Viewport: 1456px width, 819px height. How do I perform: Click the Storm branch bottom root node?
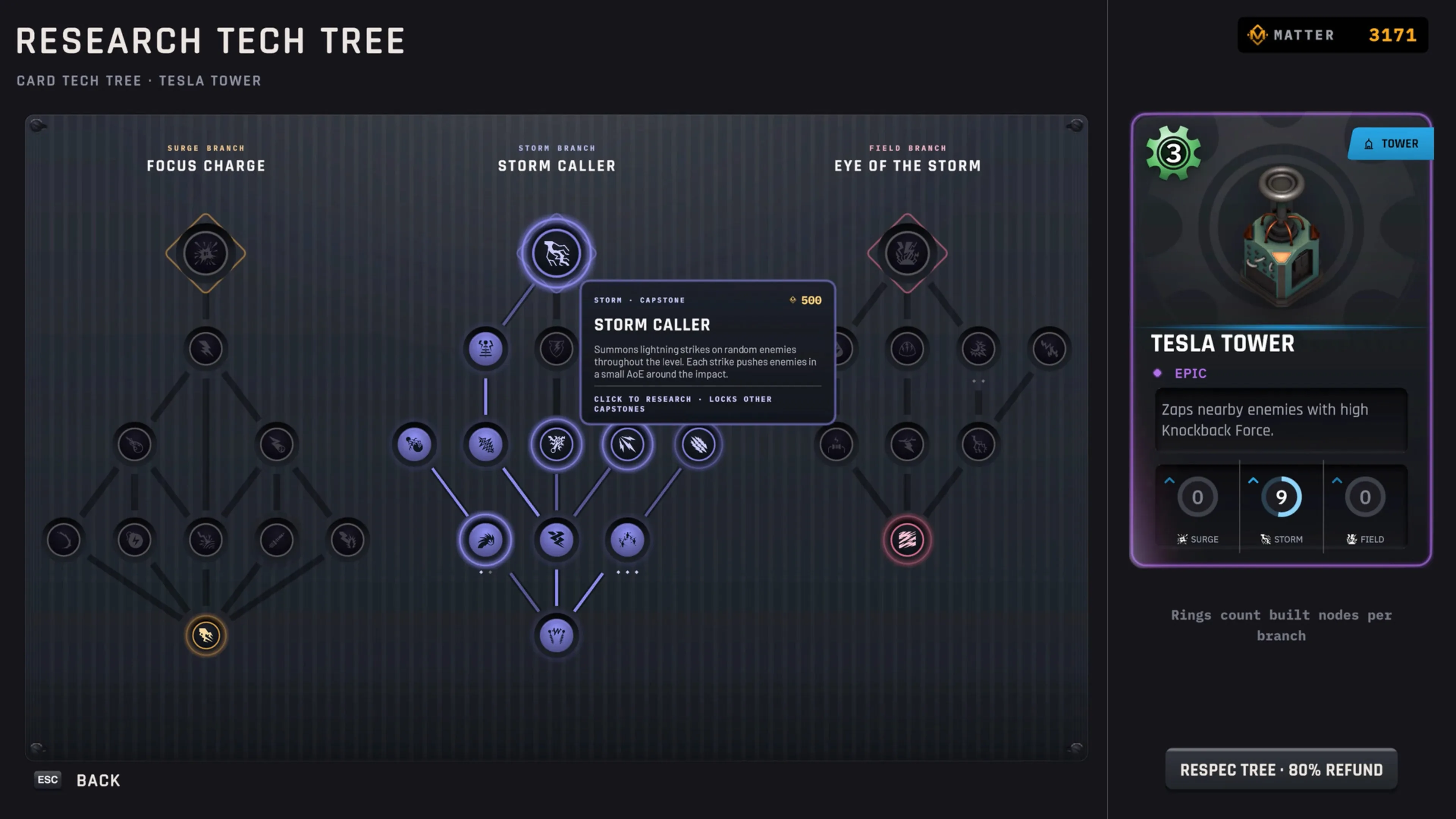point(556,635)
